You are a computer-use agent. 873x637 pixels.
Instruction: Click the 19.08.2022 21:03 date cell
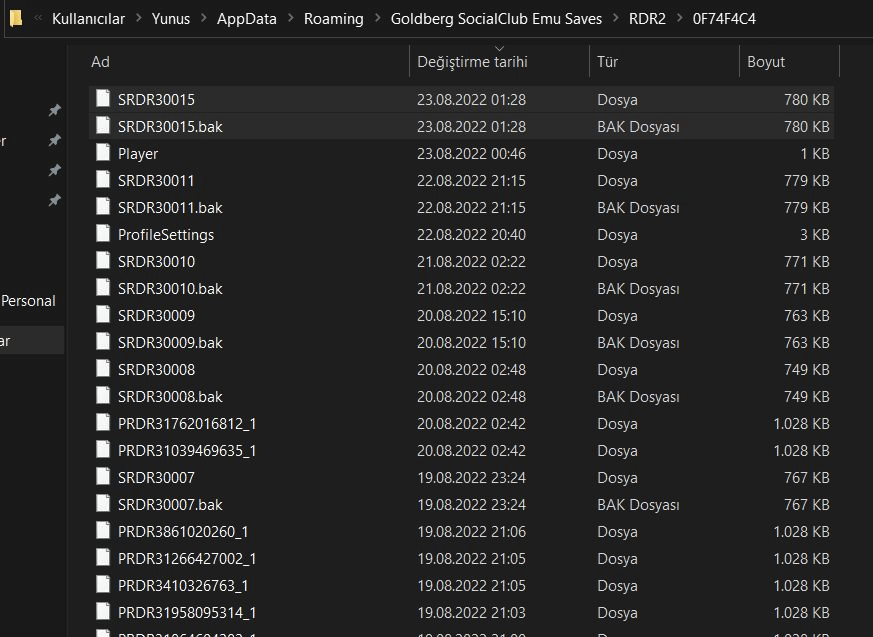click(472, 613)
